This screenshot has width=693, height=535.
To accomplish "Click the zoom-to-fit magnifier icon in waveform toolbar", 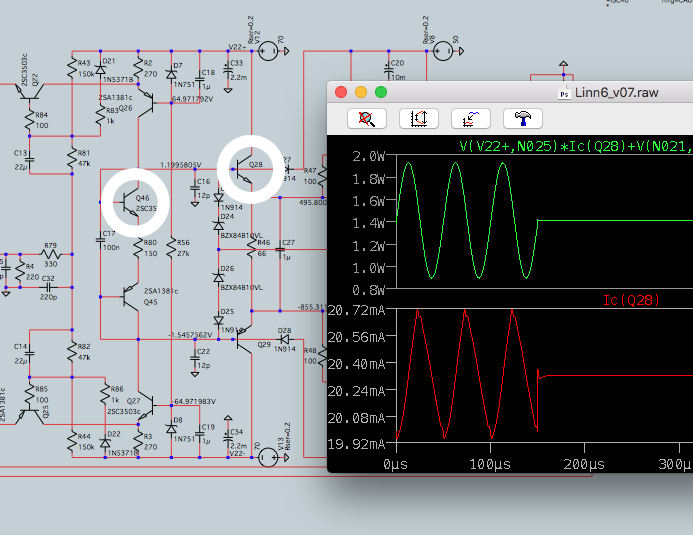I will tap(367, 118).
